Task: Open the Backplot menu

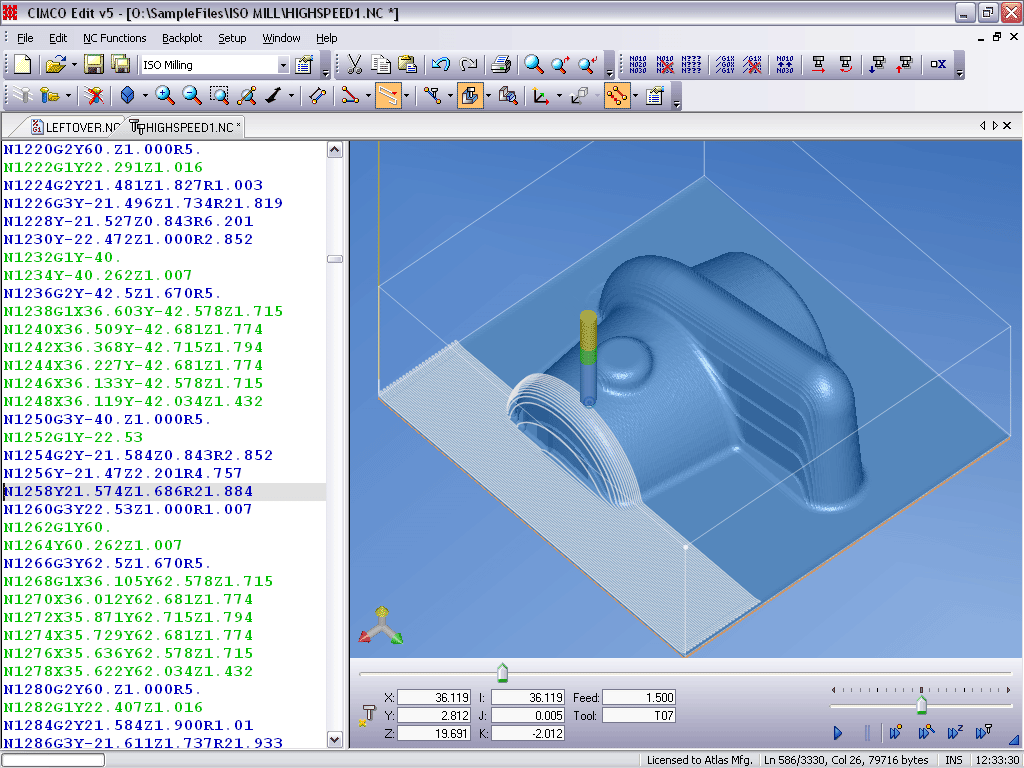Action: point(182,38)
